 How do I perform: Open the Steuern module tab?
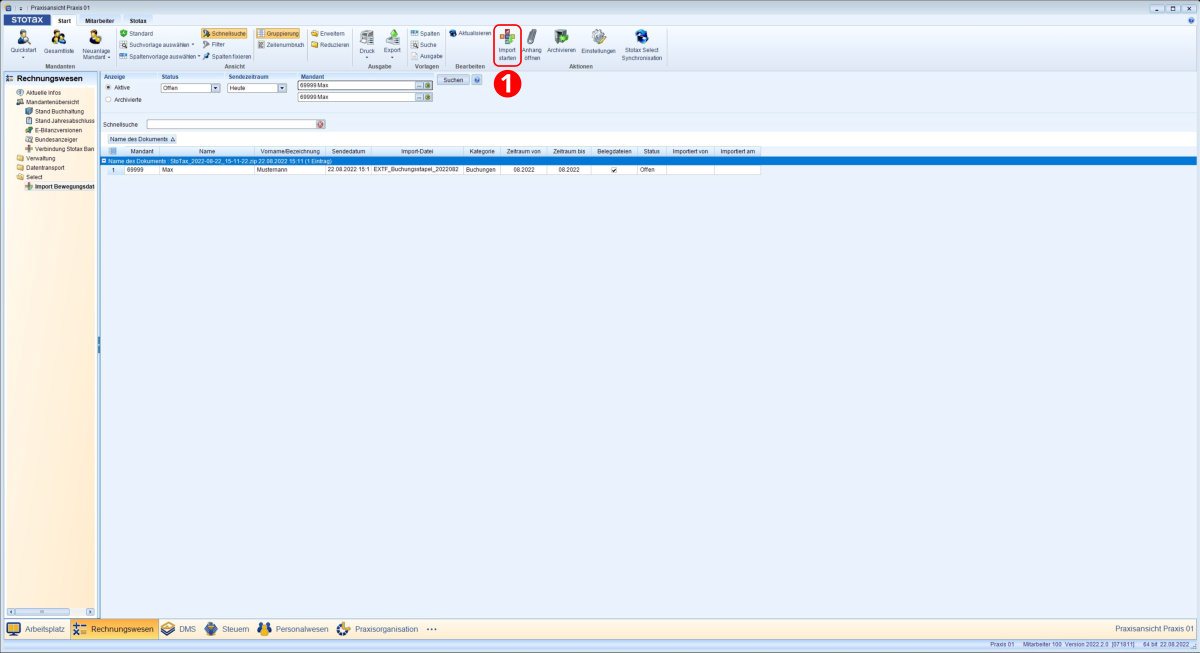coord(227,629)
